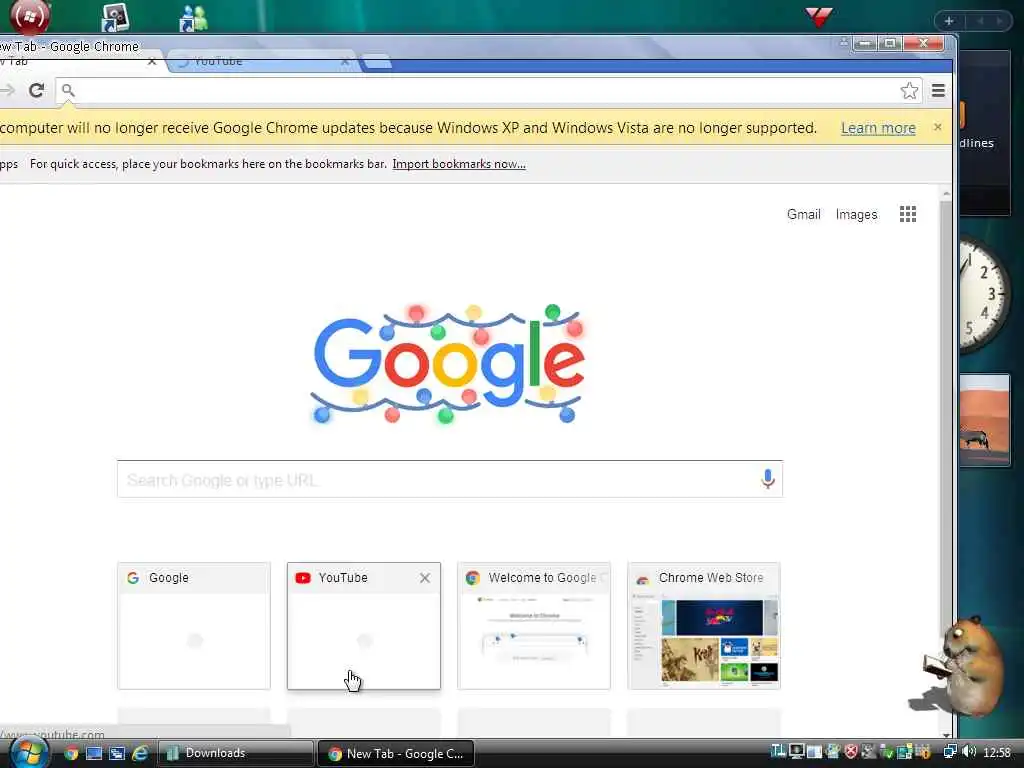Bookmark this page with the star icon
1024x768 pixels.
[909, 91]
